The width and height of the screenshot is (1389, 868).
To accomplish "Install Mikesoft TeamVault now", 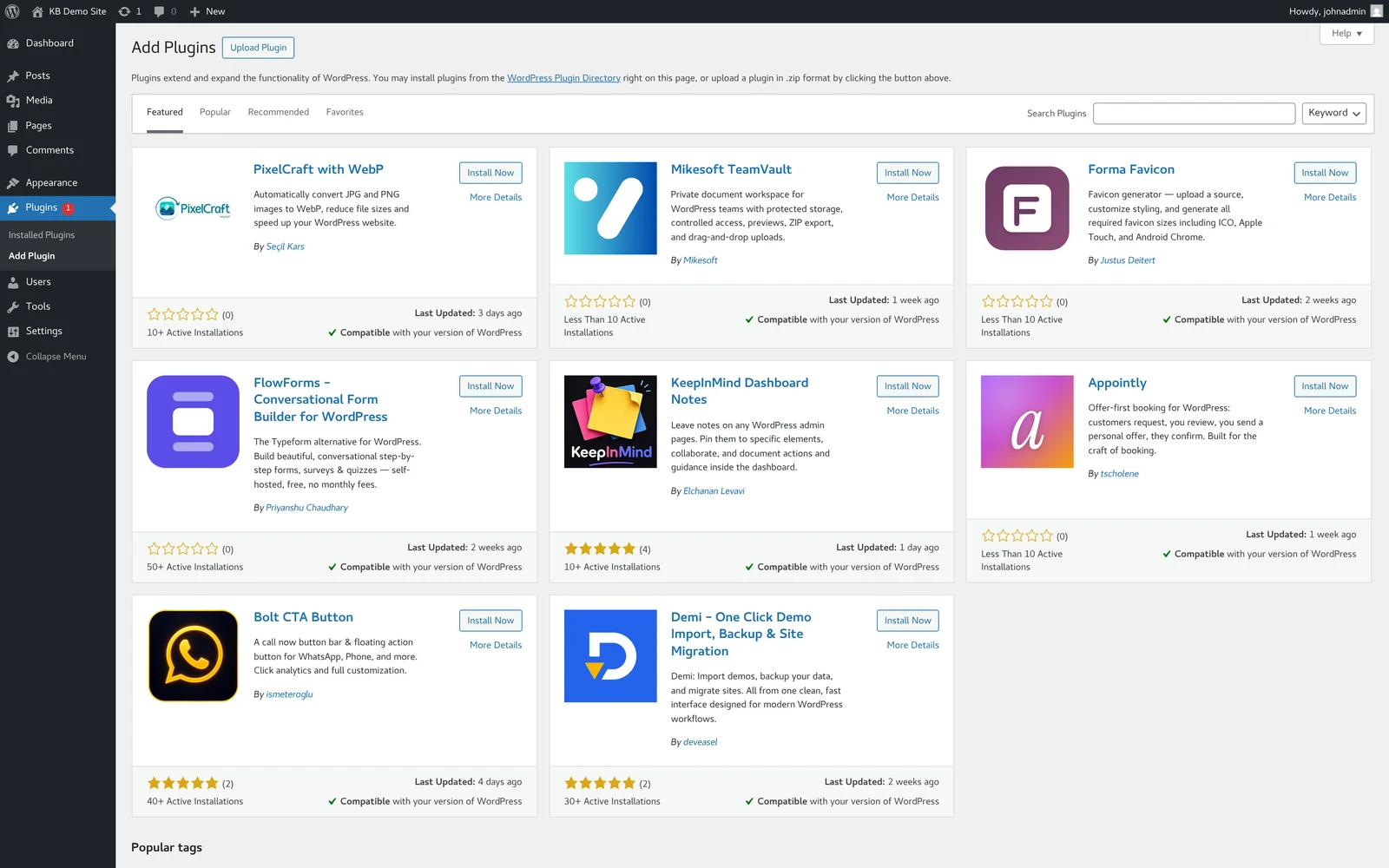I will (x=907, y=173).
